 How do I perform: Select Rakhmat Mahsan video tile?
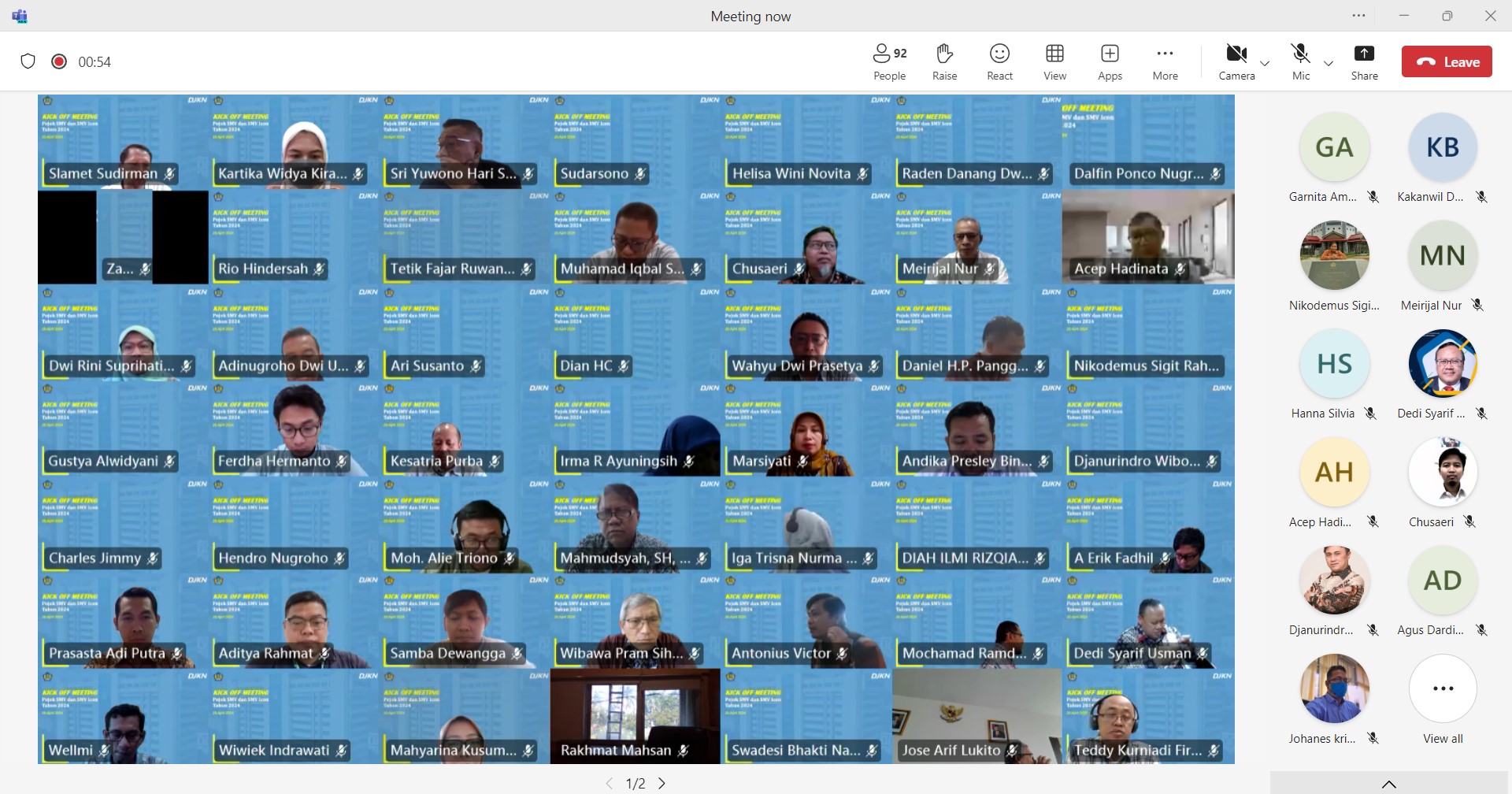(x=635, y=715)
